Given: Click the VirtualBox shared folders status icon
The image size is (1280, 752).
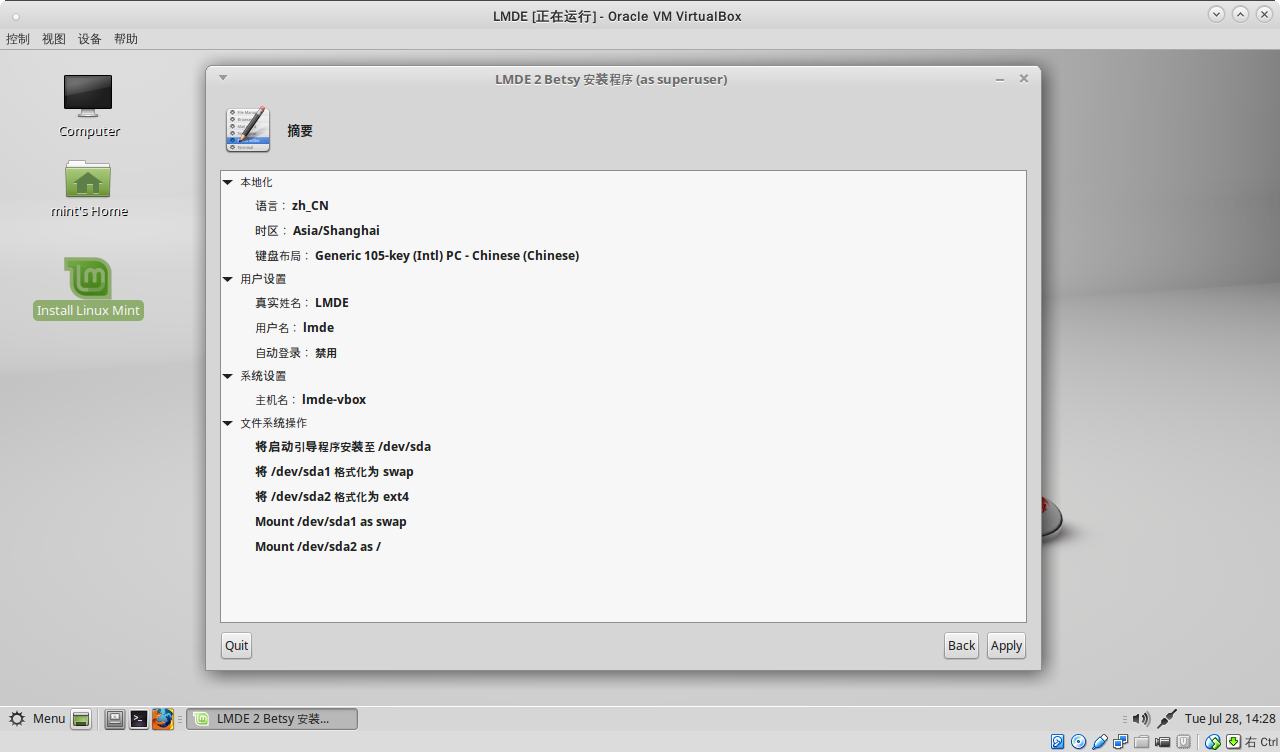Looking at the screenshot, I should [1141, 742].
